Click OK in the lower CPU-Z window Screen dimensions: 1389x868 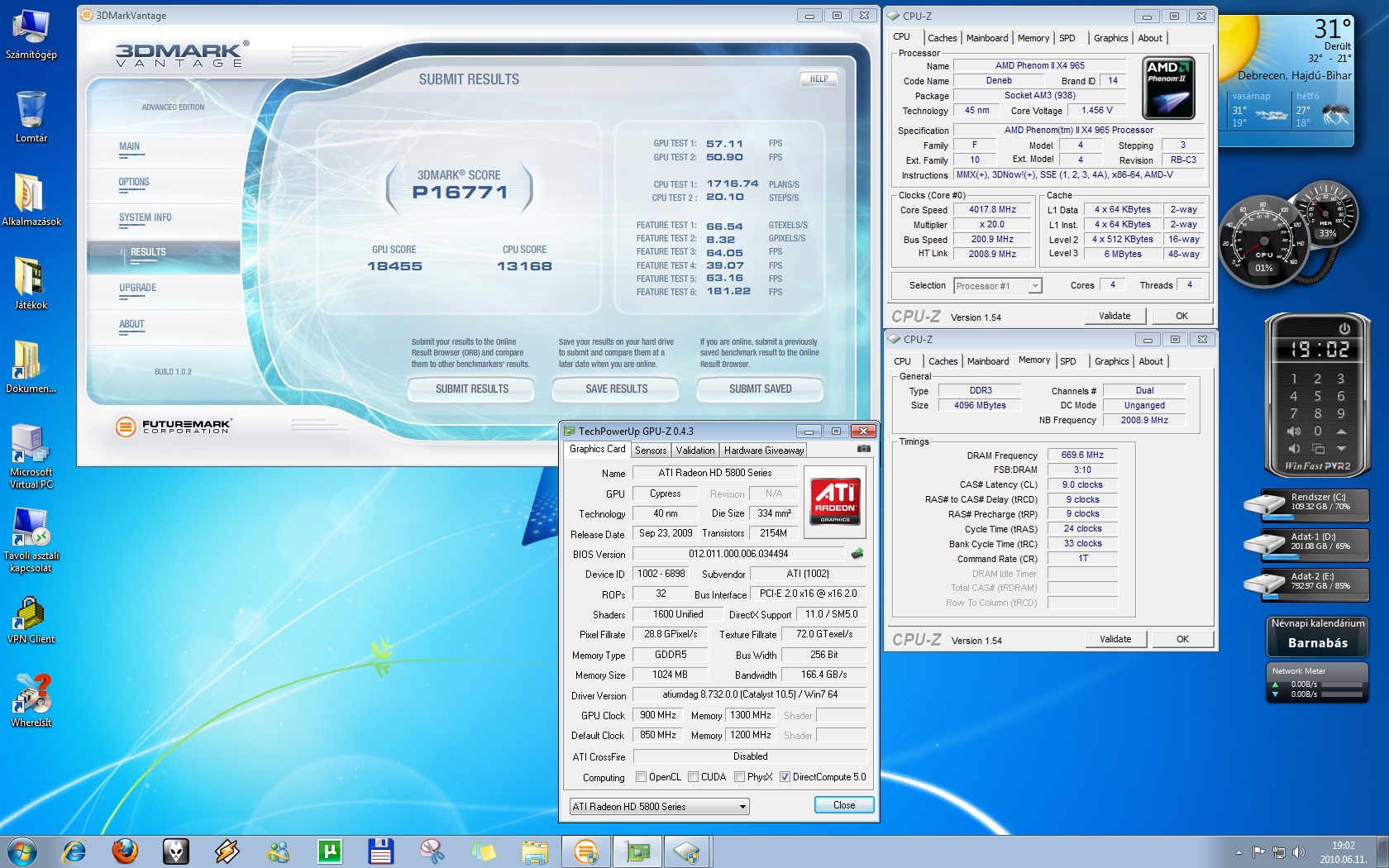(1182, 639)
